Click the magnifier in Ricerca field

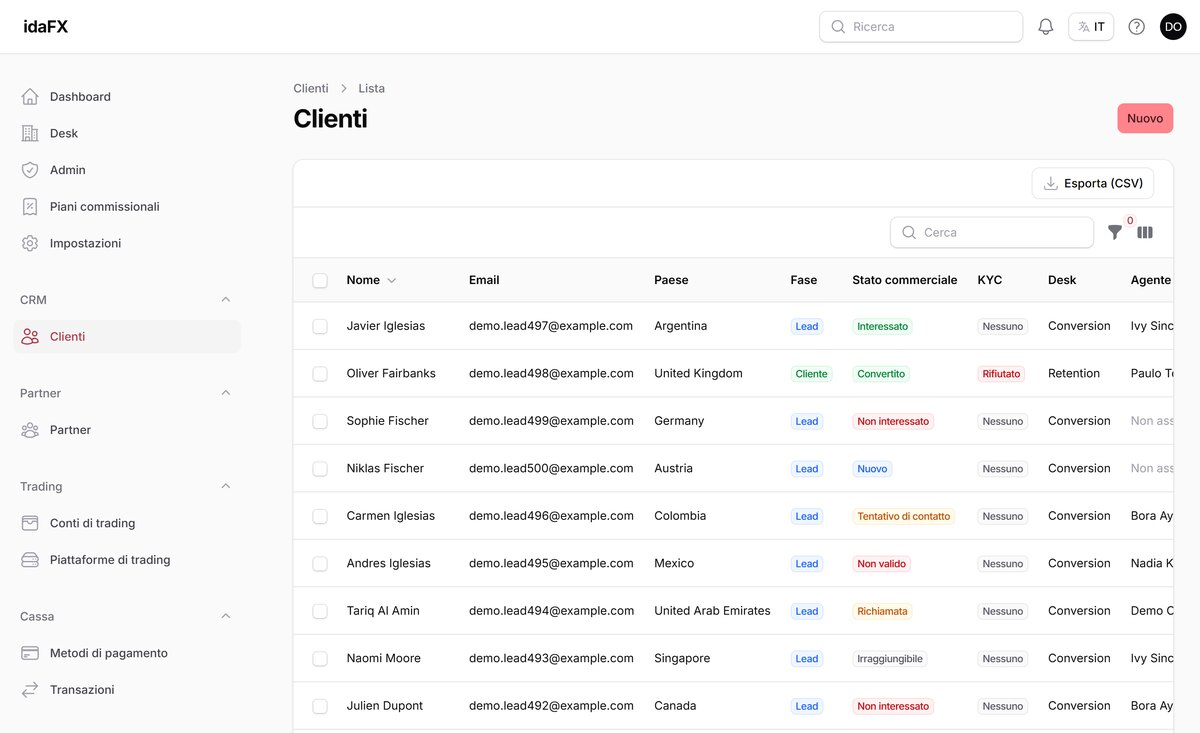coord(838,27)
